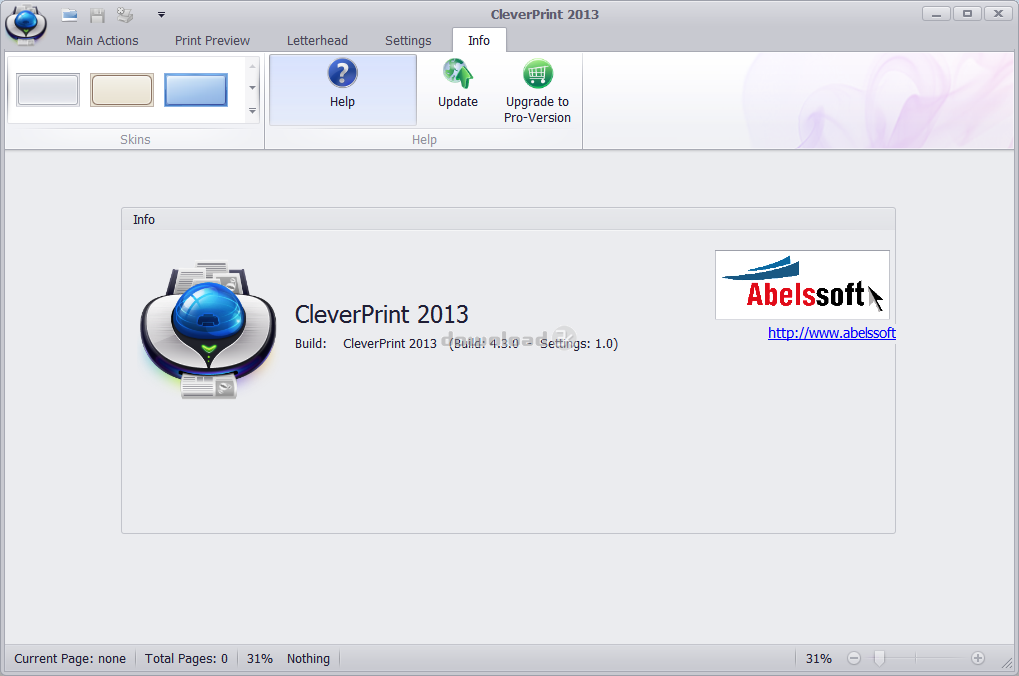Screen dimensions: 1019x676
Task: Click the zoom in plus button
Action: coord(978,658)
